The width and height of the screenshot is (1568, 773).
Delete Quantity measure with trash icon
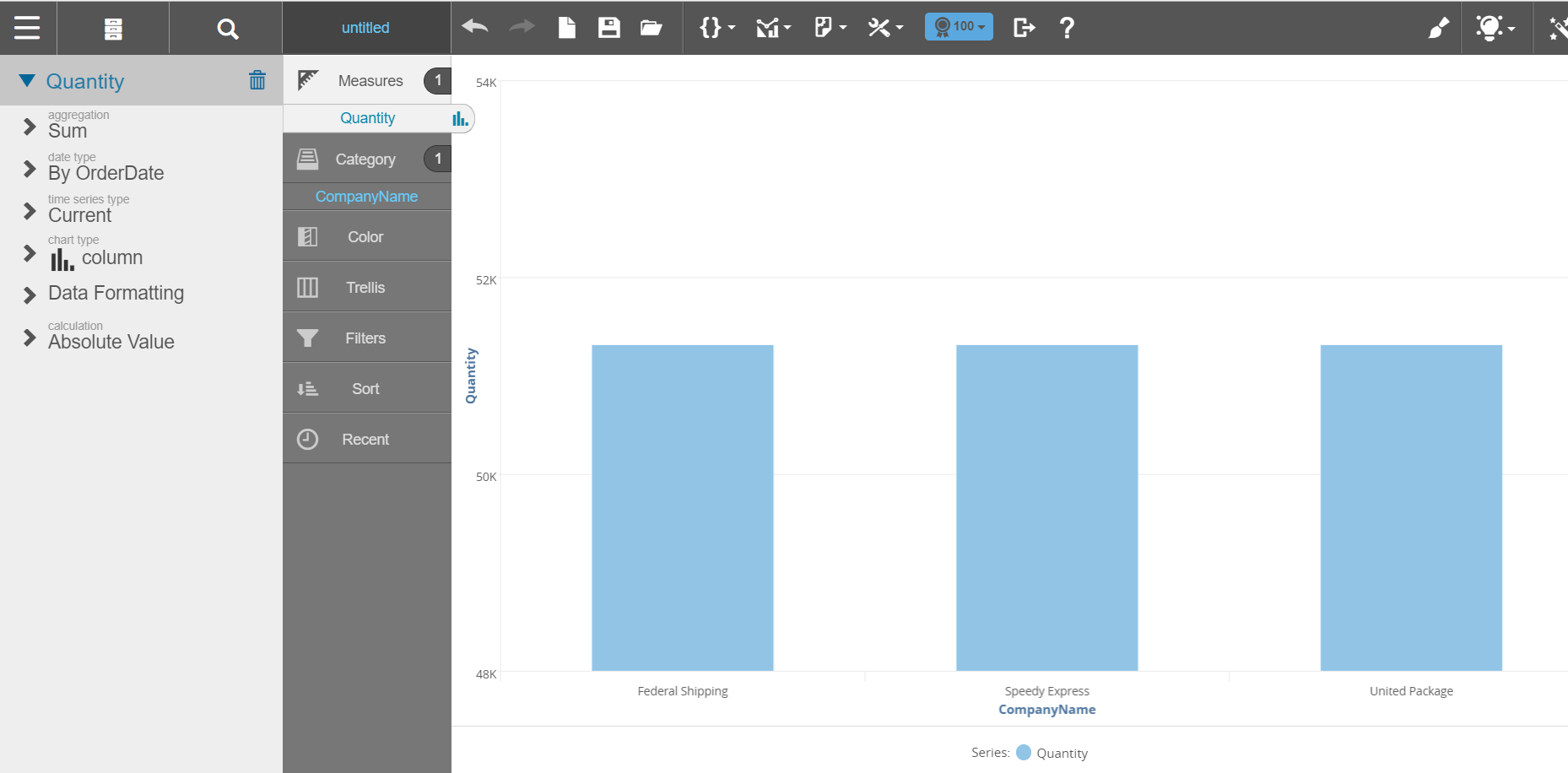coord(257,80)
